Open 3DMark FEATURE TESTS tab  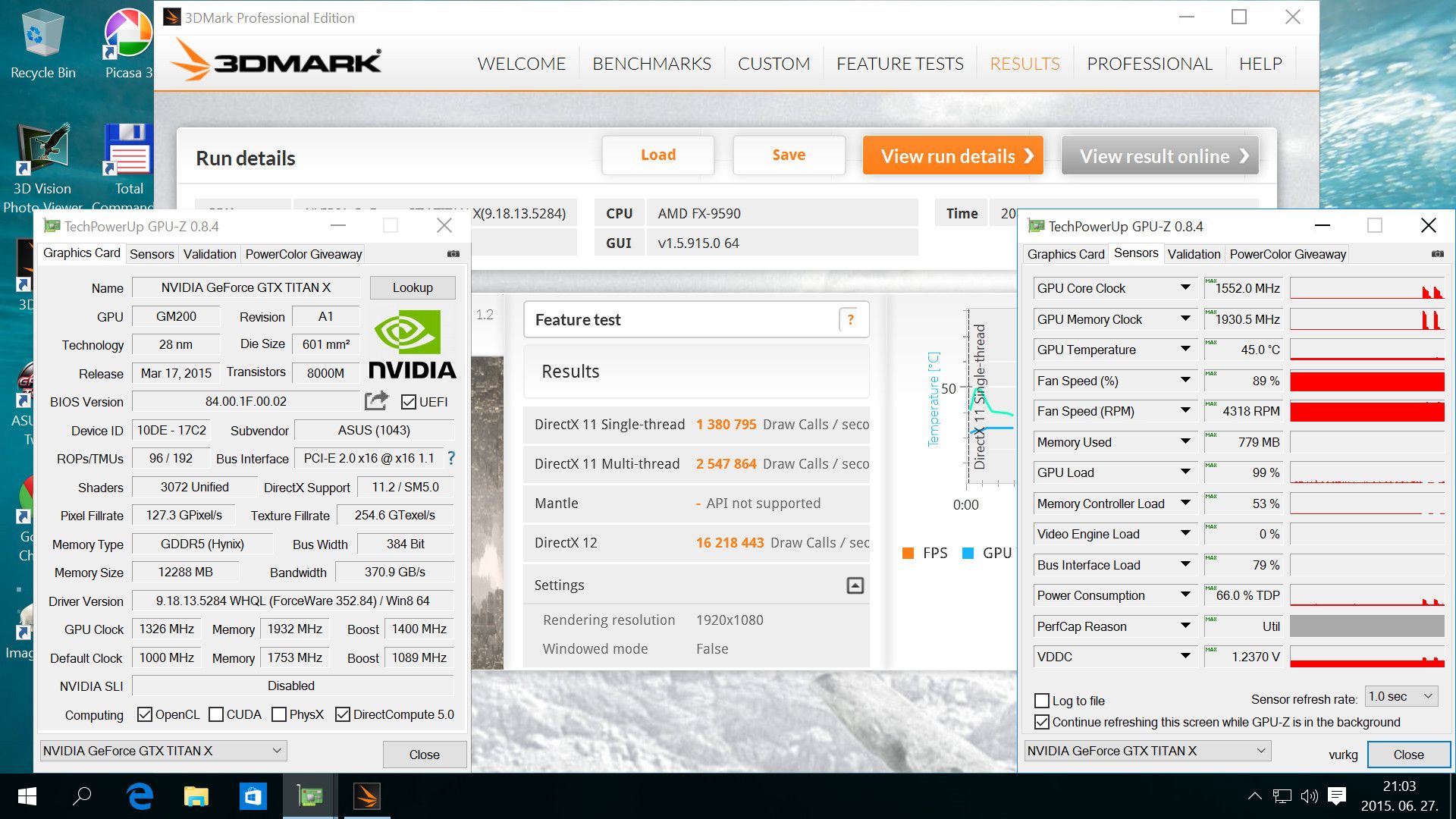[x=899, y=64]
